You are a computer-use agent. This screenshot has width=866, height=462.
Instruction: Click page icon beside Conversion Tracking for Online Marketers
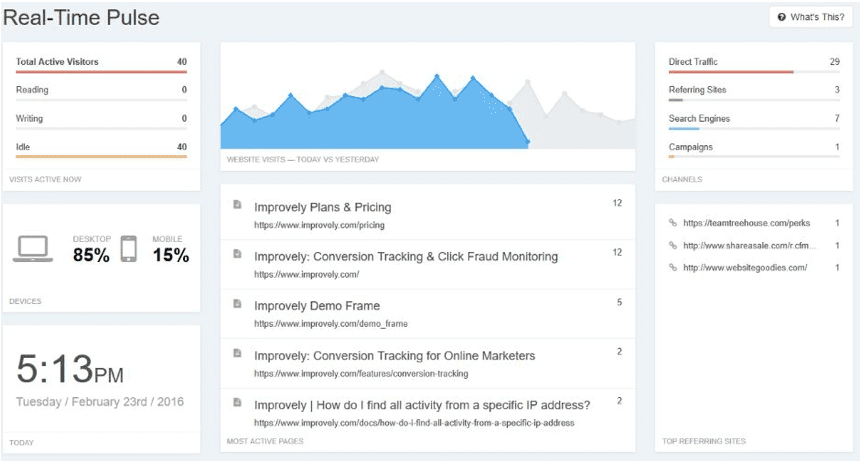point(237,353)
